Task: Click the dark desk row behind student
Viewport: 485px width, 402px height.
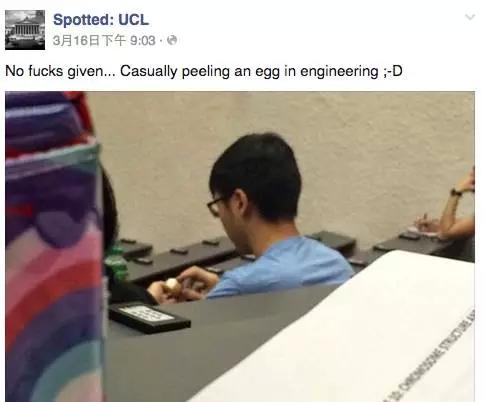Action: 187,258
